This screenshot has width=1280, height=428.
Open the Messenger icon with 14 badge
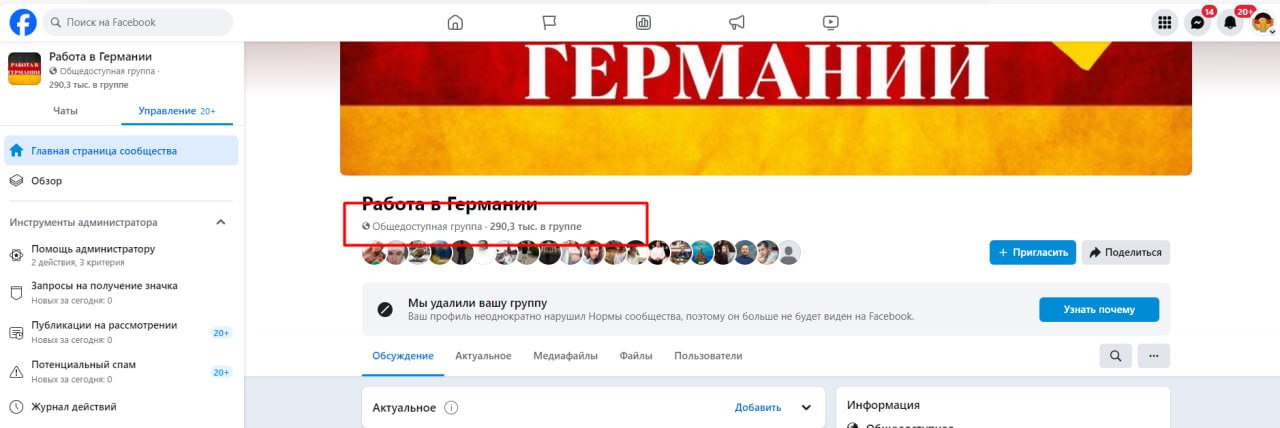[x=1197, y=22]
